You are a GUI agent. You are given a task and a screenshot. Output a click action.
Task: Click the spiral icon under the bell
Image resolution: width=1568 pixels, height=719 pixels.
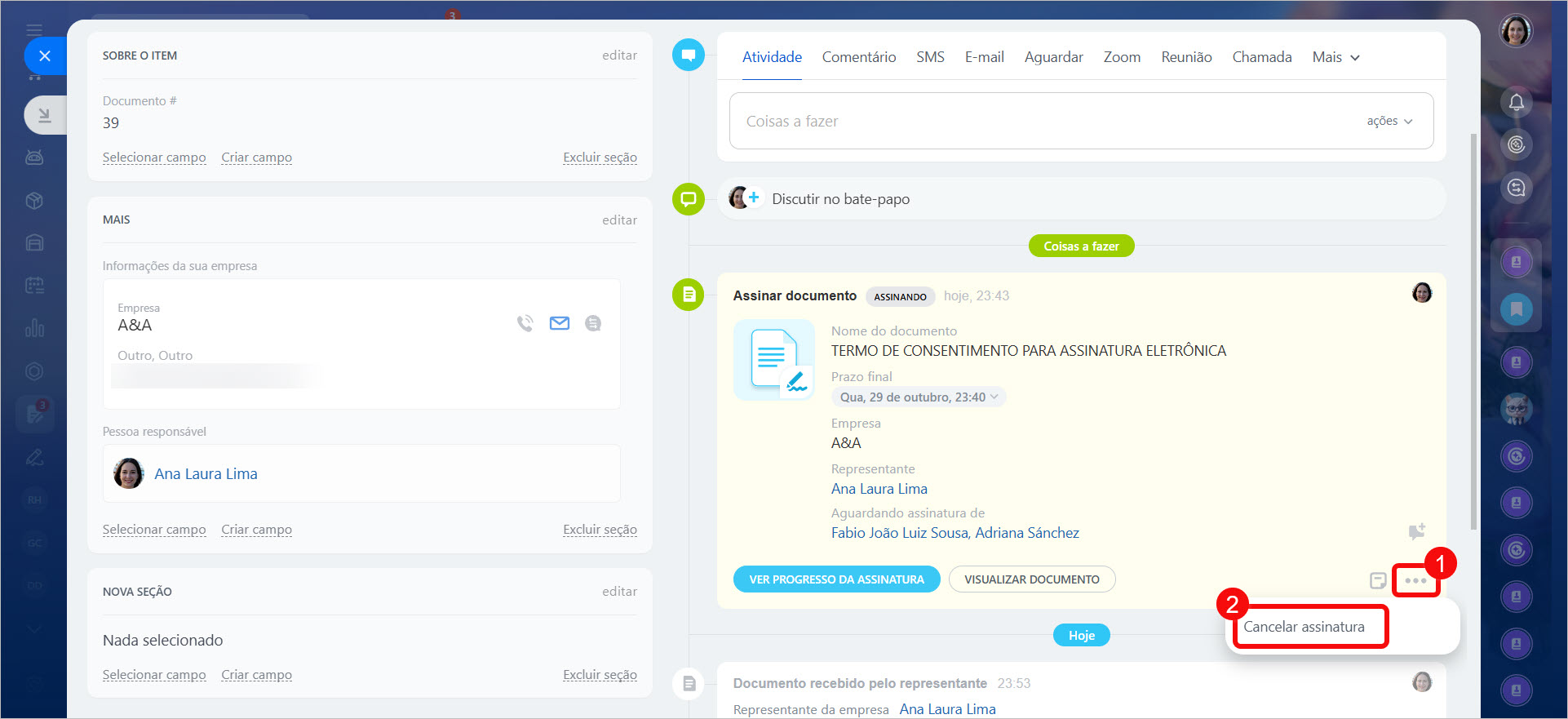tap(1517, 144)
